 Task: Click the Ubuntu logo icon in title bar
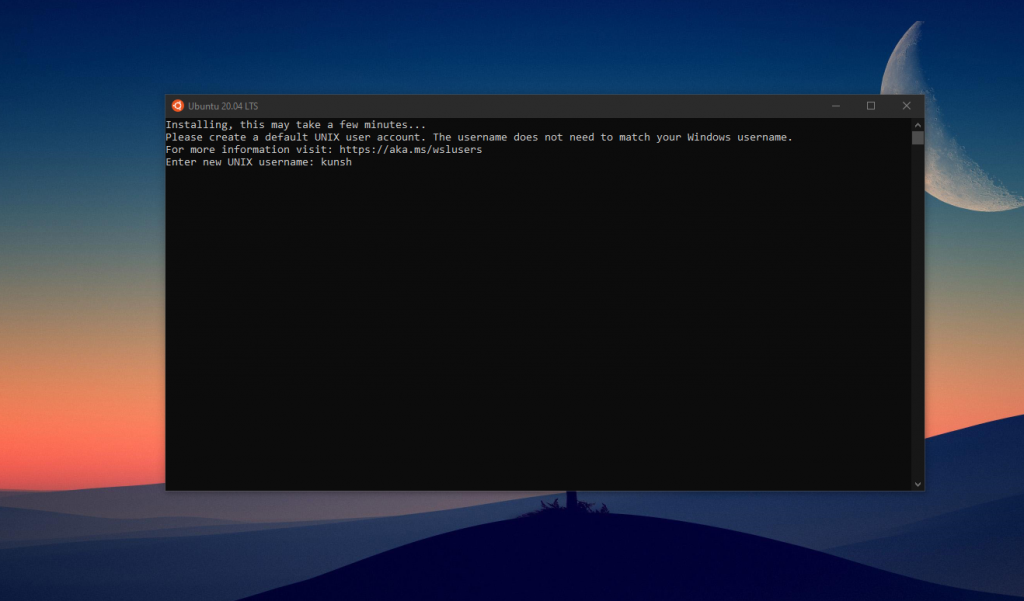(177, 106)
